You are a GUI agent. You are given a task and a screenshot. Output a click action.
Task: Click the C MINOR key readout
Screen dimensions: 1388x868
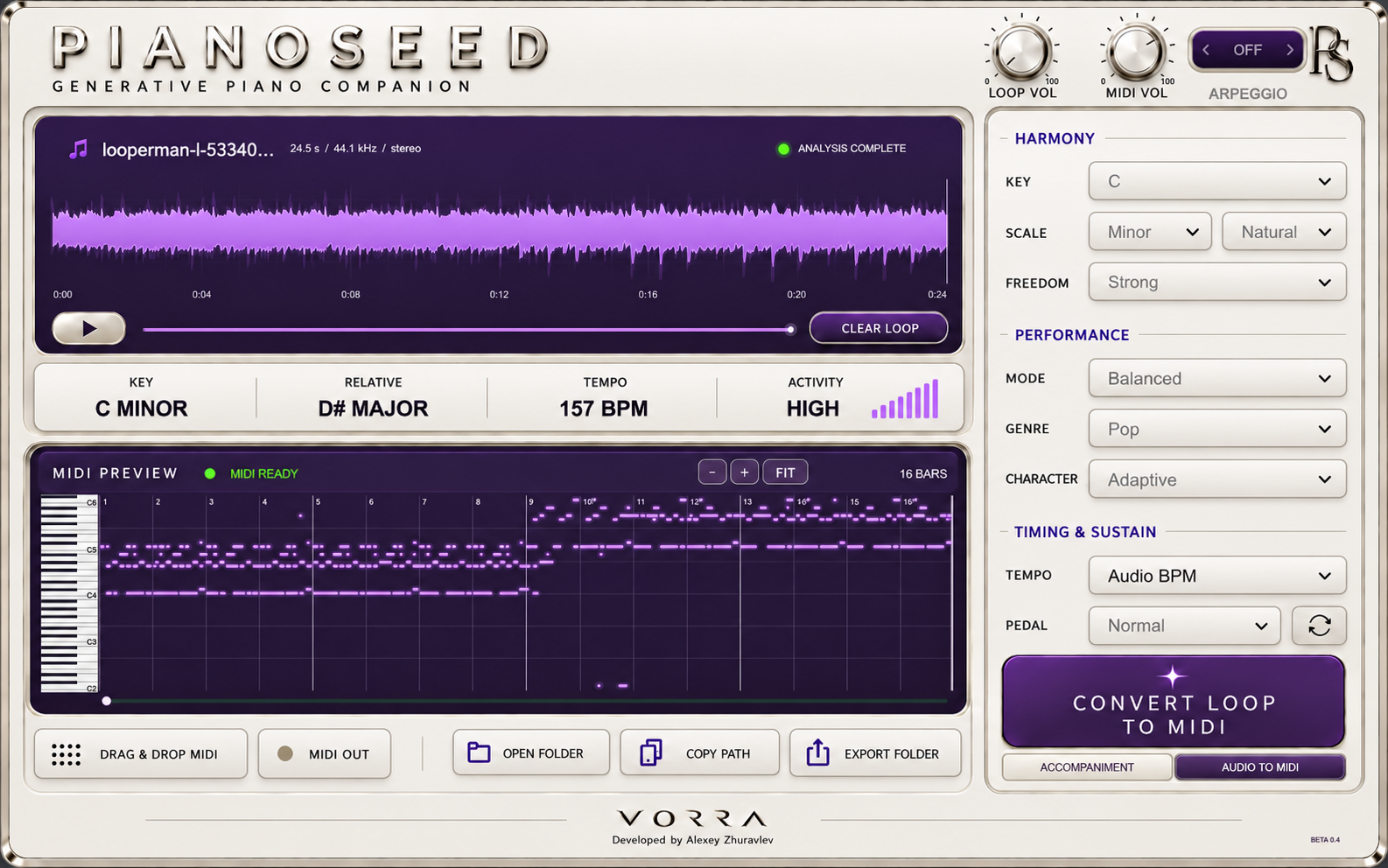point(142,409)
